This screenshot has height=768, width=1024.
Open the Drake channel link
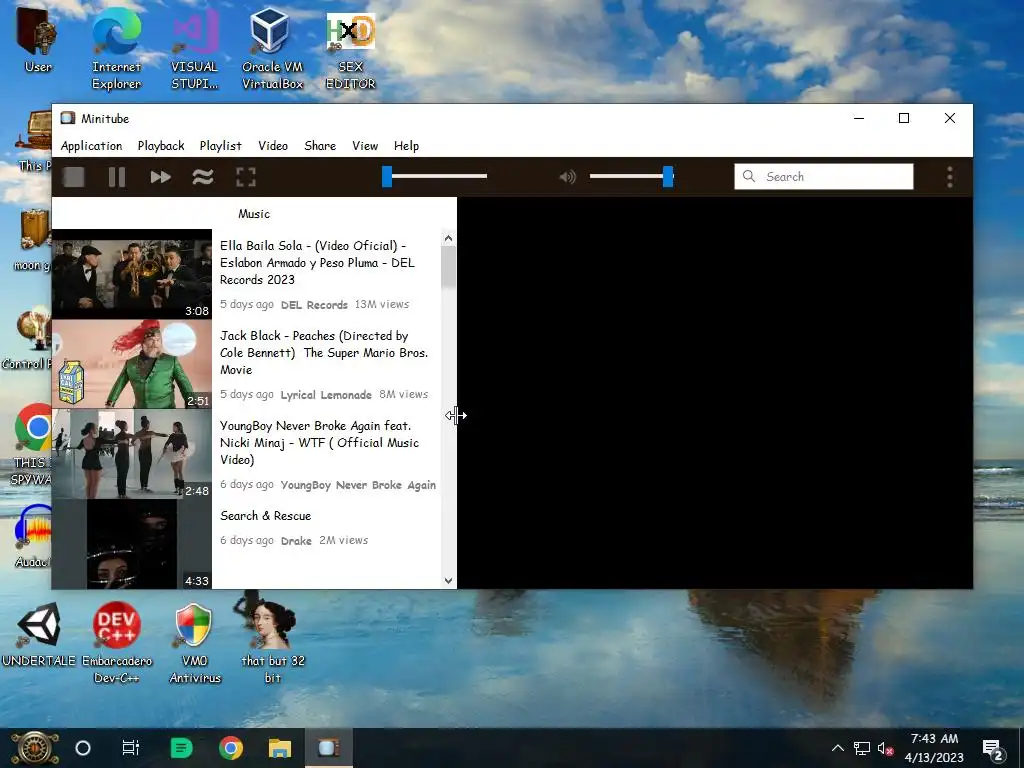296,541
